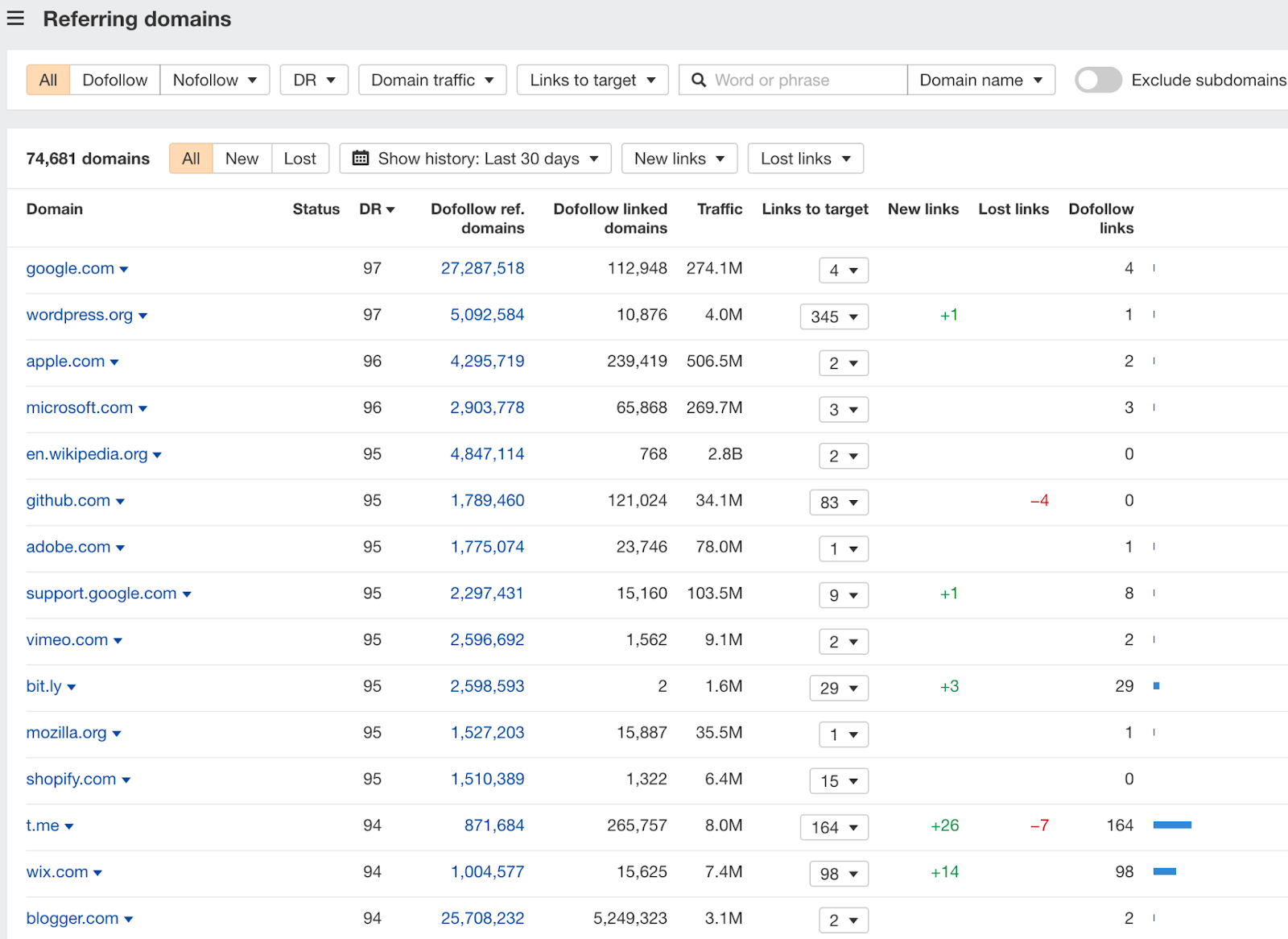Open Show history Last 30 days dropdown
1288x939 pixels.
[475, 159]
